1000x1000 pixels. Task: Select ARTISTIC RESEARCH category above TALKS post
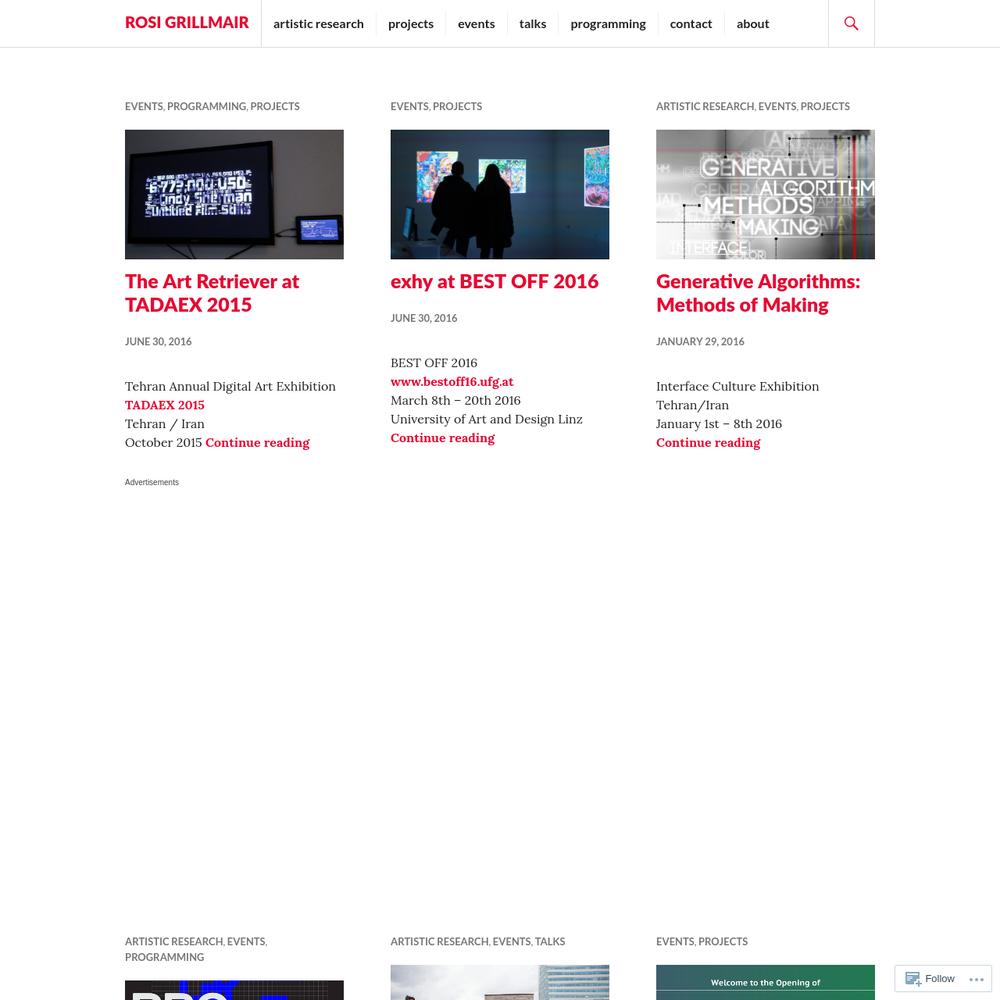[439, 941]
